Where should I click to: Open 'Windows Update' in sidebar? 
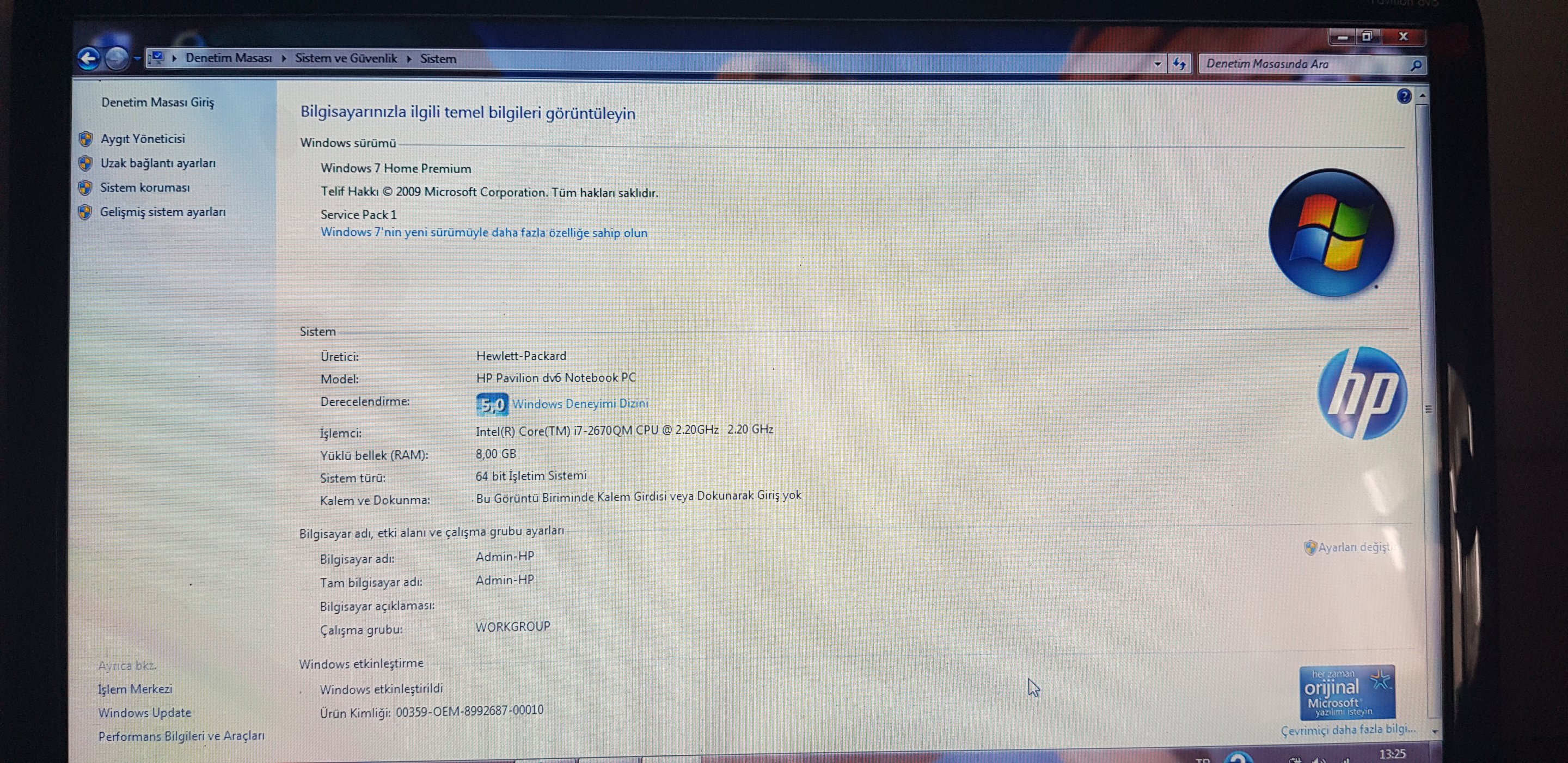point(145,712)
